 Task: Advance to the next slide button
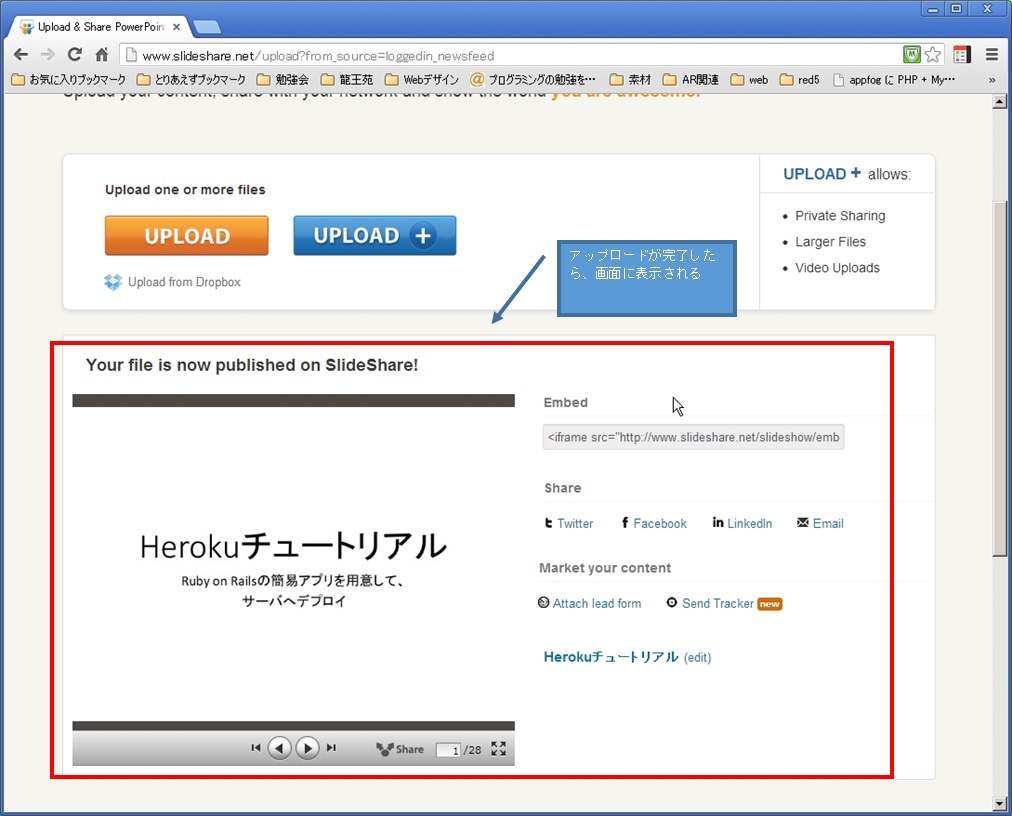click(x=307, y=748)
